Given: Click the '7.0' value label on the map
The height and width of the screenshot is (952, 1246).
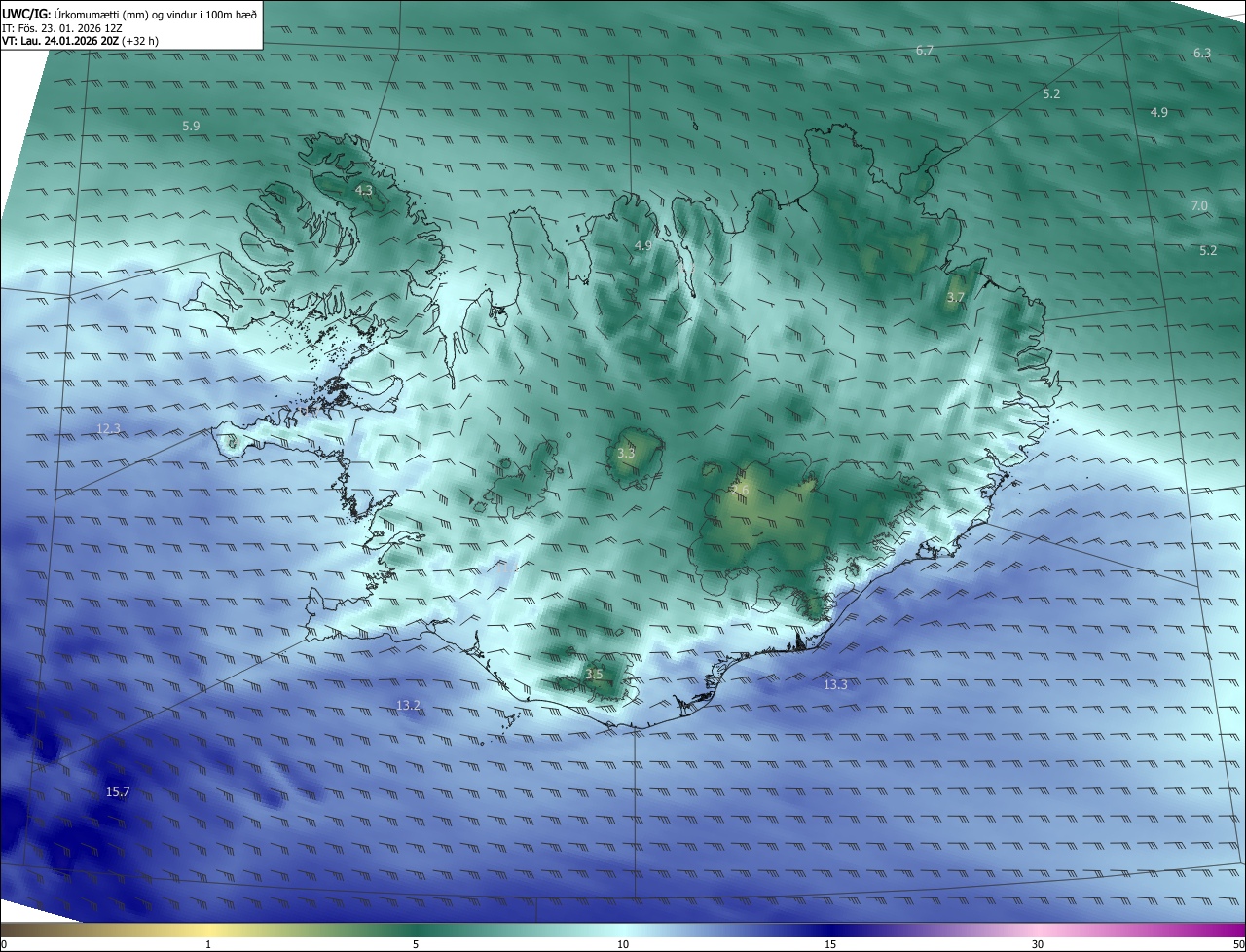Looking at the screenshot, I should point(1199,205).
